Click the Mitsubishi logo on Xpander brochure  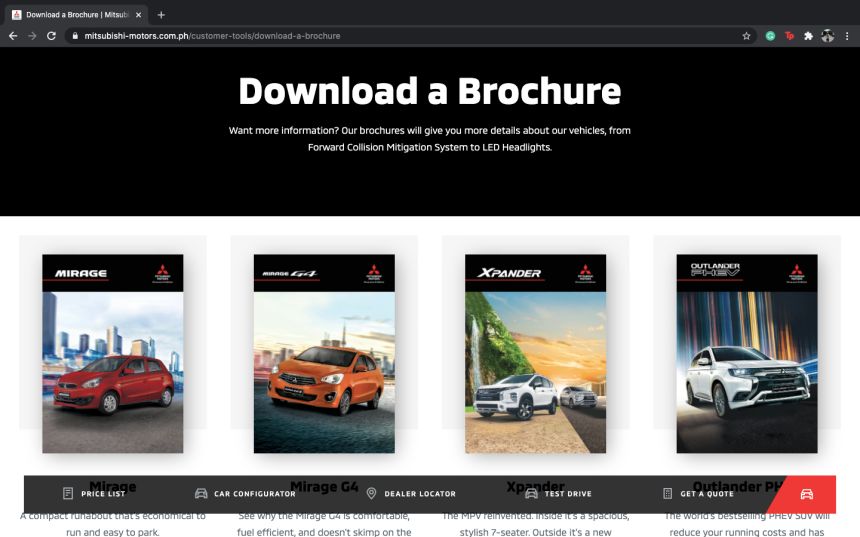(x=585, y=273)
